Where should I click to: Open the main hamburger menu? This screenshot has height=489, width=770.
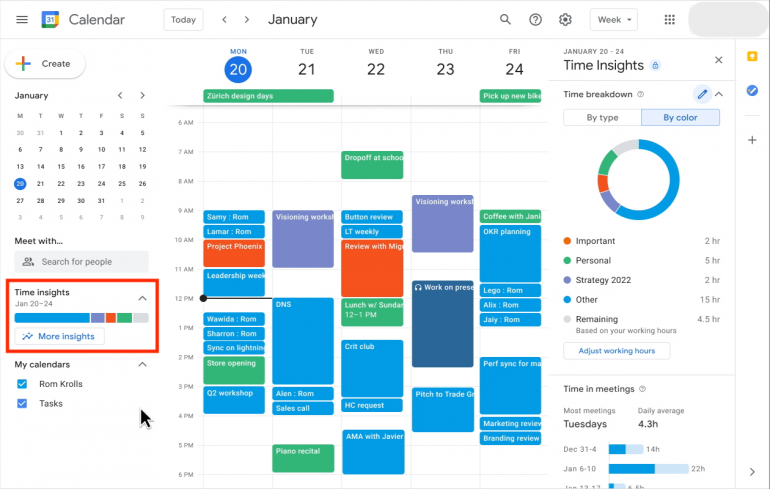click(22, 20)
